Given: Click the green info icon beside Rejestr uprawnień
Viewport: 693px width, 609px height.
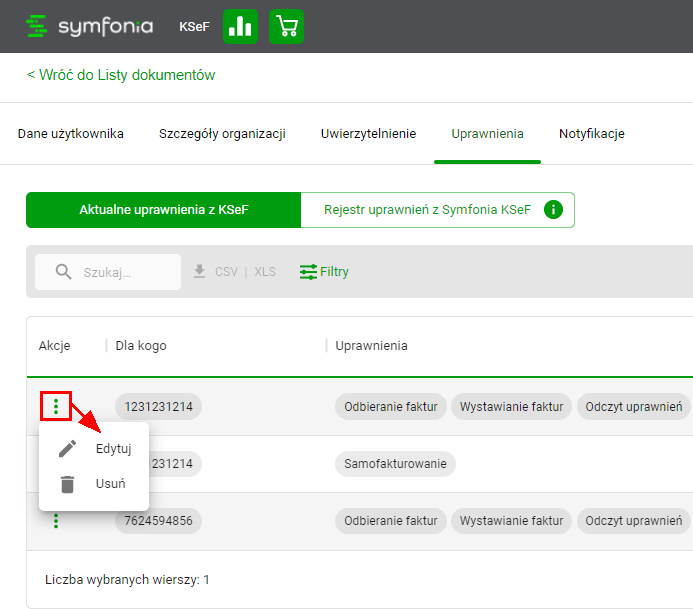Looking at the screenshot, I should coord(553,210).
